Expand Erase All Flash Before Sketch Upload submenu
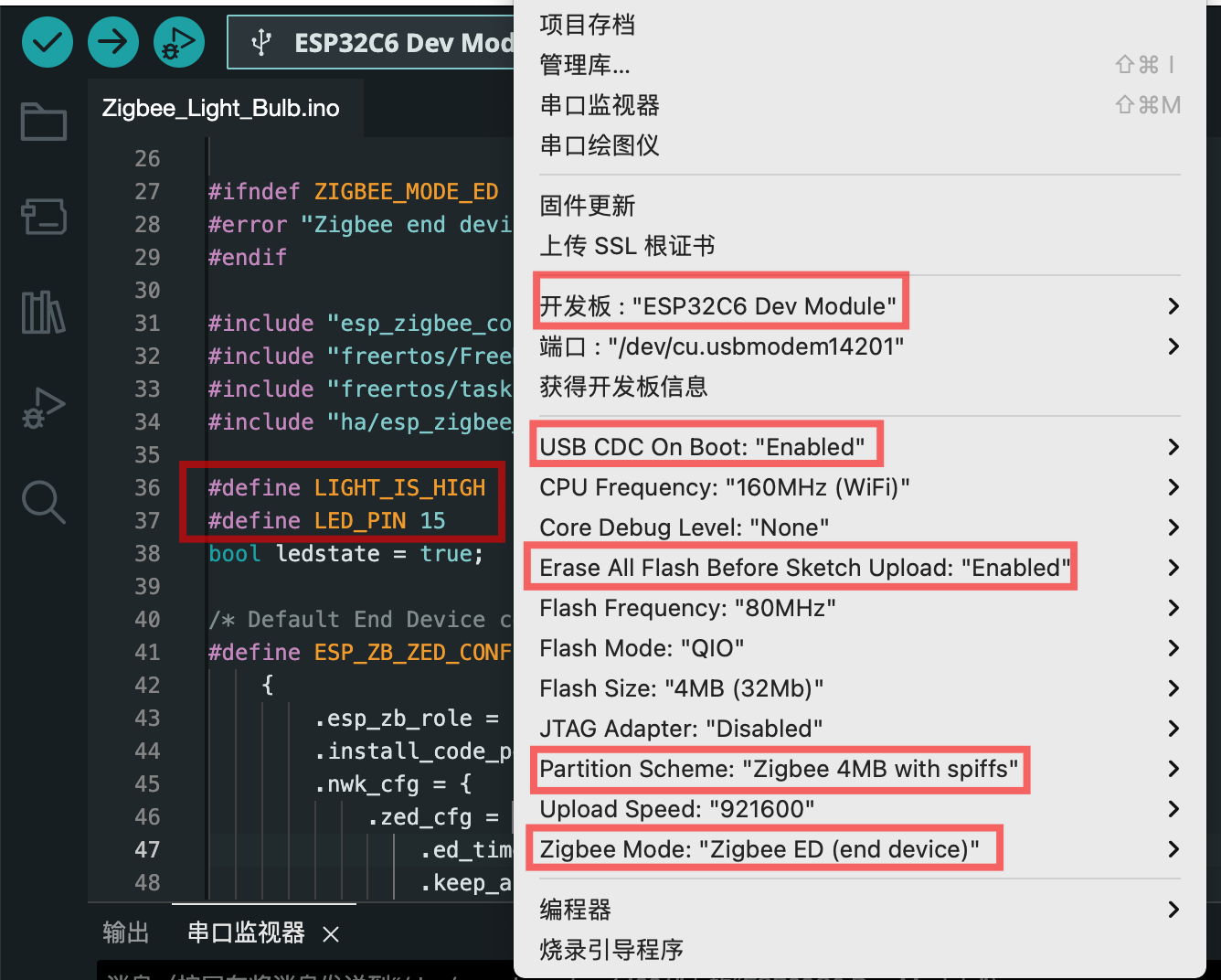Viewport: 1221px width, 980px height. (x=859, y=568)
